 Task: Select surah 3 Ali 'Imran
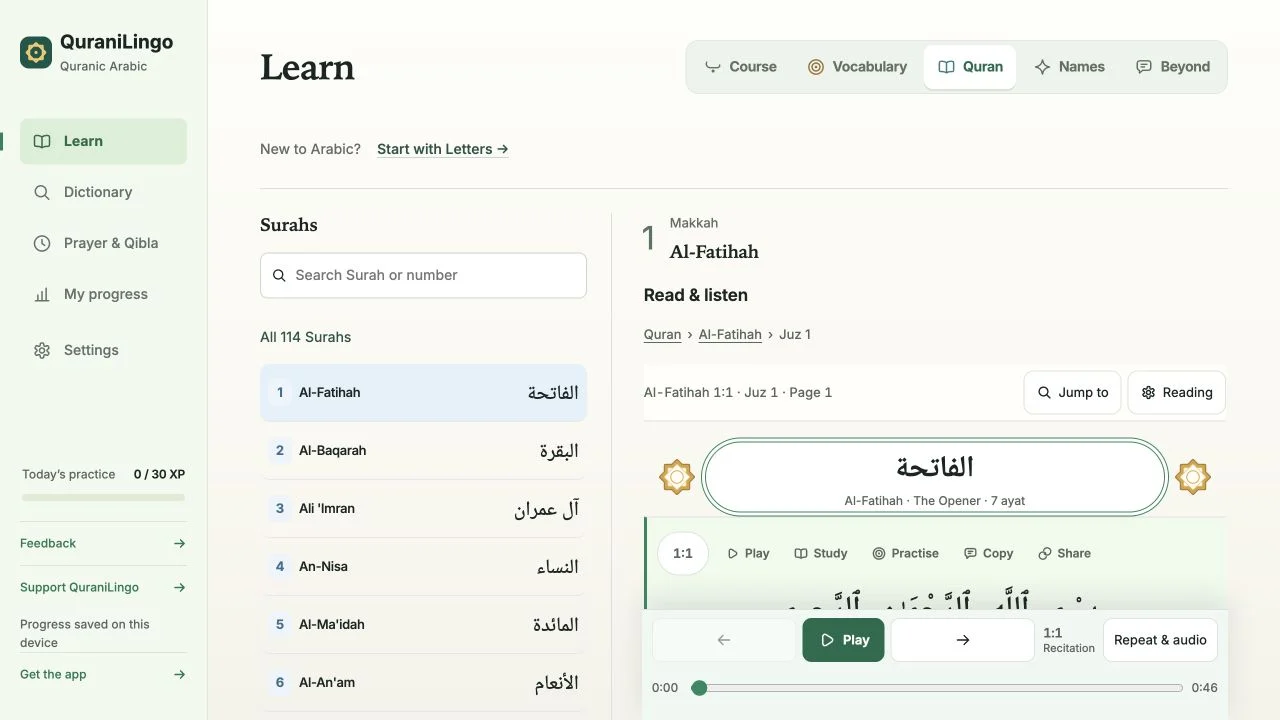(x=423, y=508)
